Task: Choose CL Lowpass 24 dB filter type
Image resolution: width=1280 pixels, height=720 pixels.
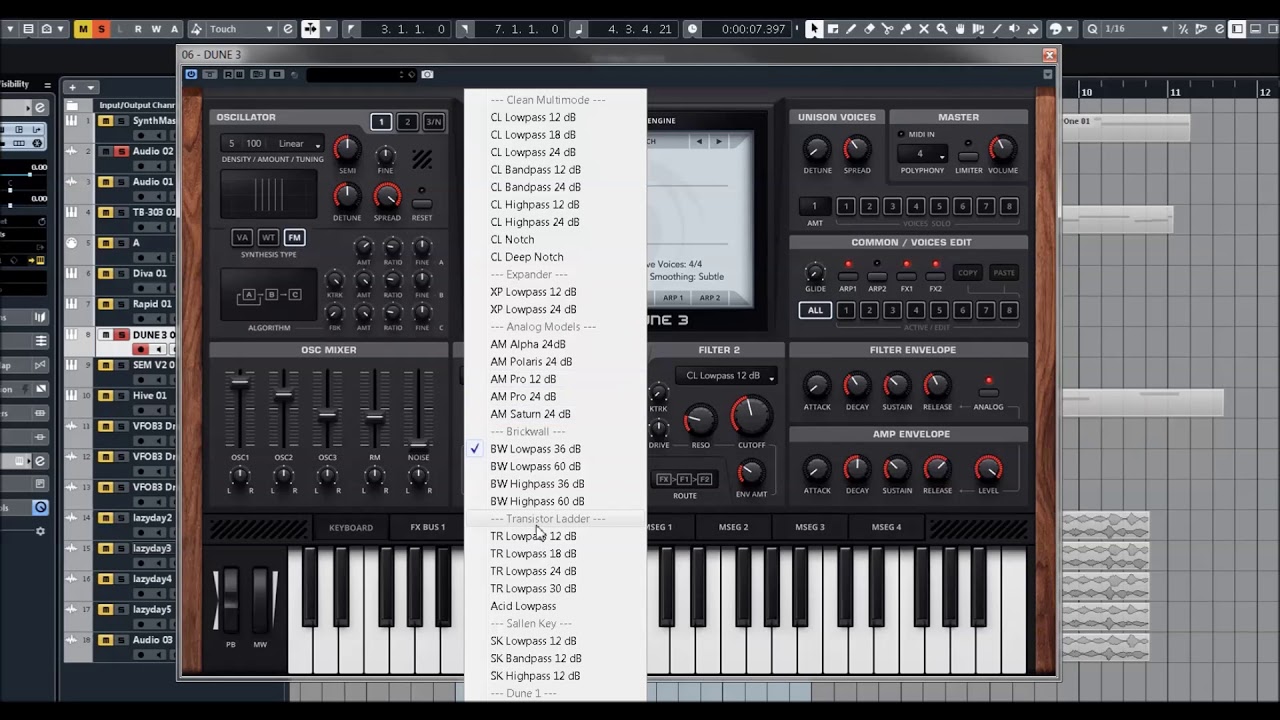Action: coord(533,152)
